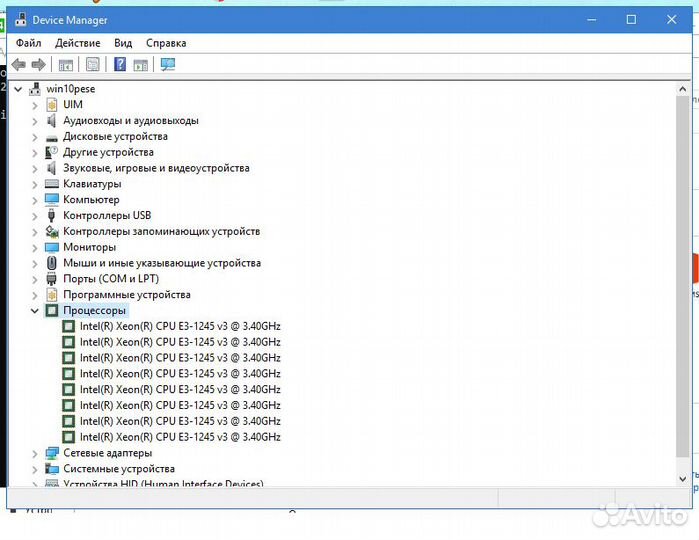Image resolution: width=699 pixels, height=540 pixels.
Task: Click the keyboard icon for Клавиатуры
Action: (52, 184)
